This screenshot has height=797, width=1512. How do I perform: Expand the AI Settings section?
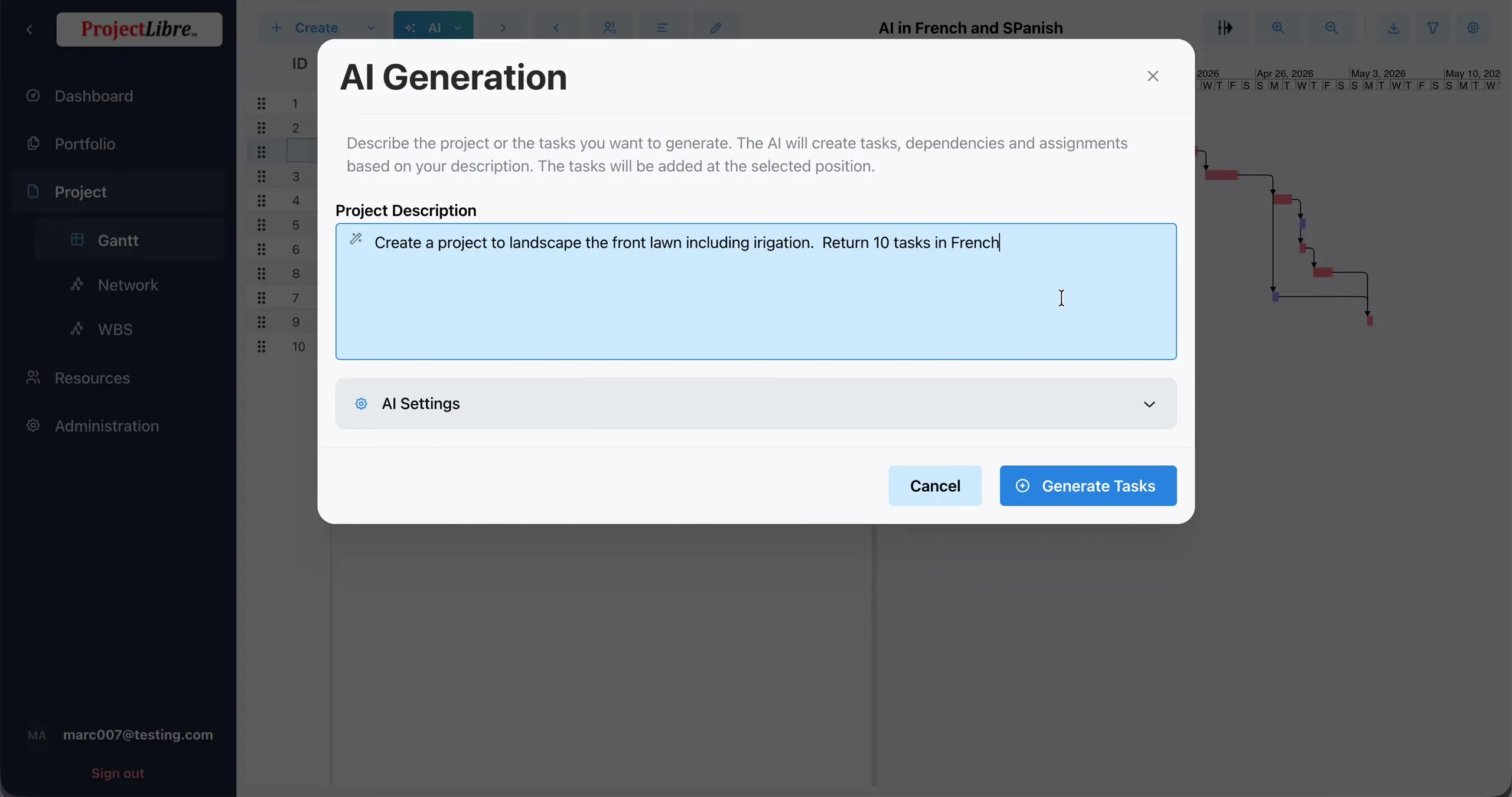[756, 404]
